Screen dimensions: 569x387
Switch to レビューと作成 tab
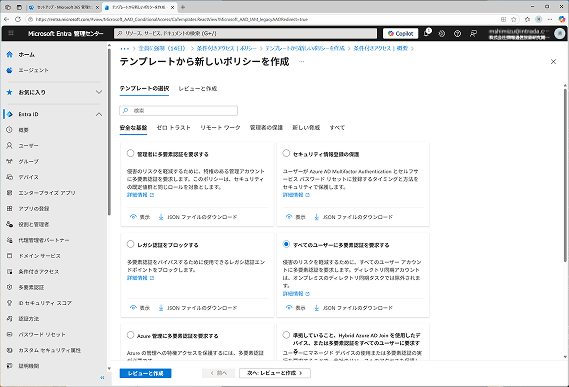(x=198, y=89)
